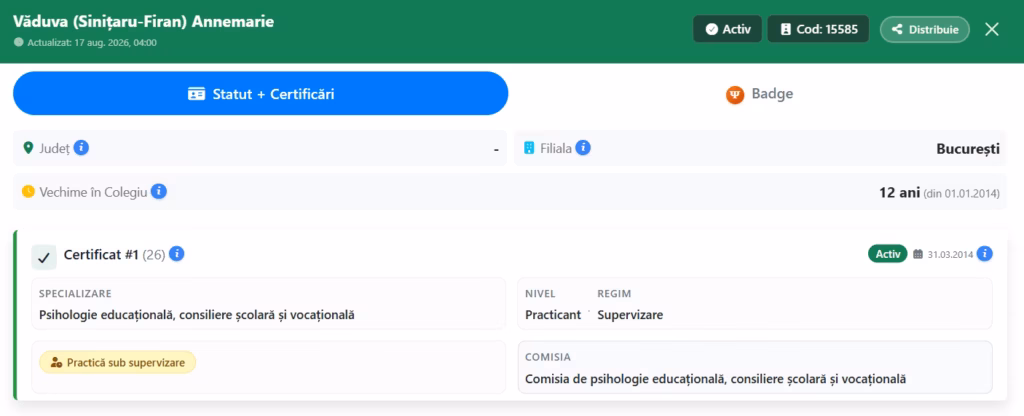This screenshot has height=416, width=1024.
Task: Switch to the Badge tab
Action: (760, 93)
